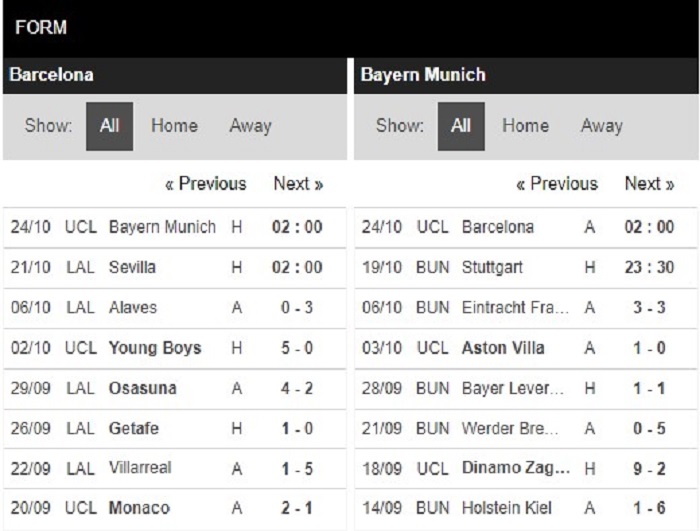Show Bayern Munich's Home matches only
Screen dimensions: 700x531
tap(525, 125)
